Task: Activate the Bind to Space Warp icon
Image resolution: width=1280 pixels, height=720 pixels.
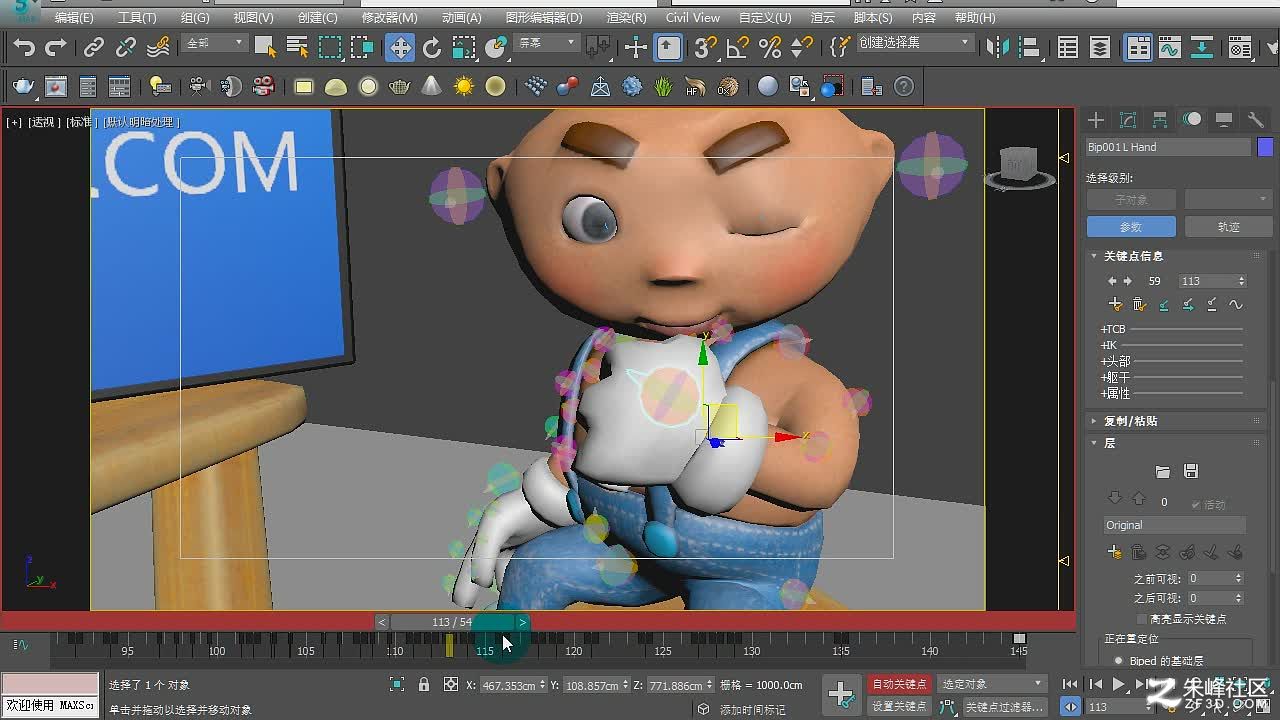Action: point(158,47)
